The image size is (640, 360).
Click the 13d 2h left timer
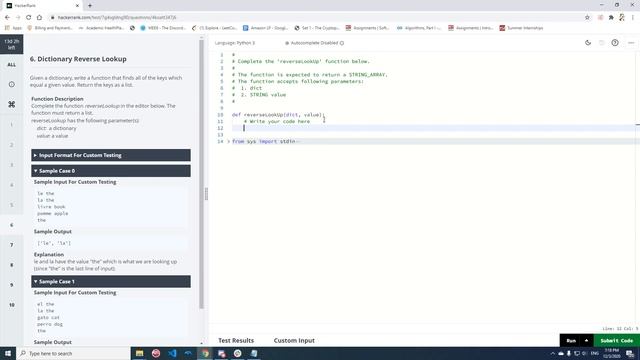click(x=11, y=44)
